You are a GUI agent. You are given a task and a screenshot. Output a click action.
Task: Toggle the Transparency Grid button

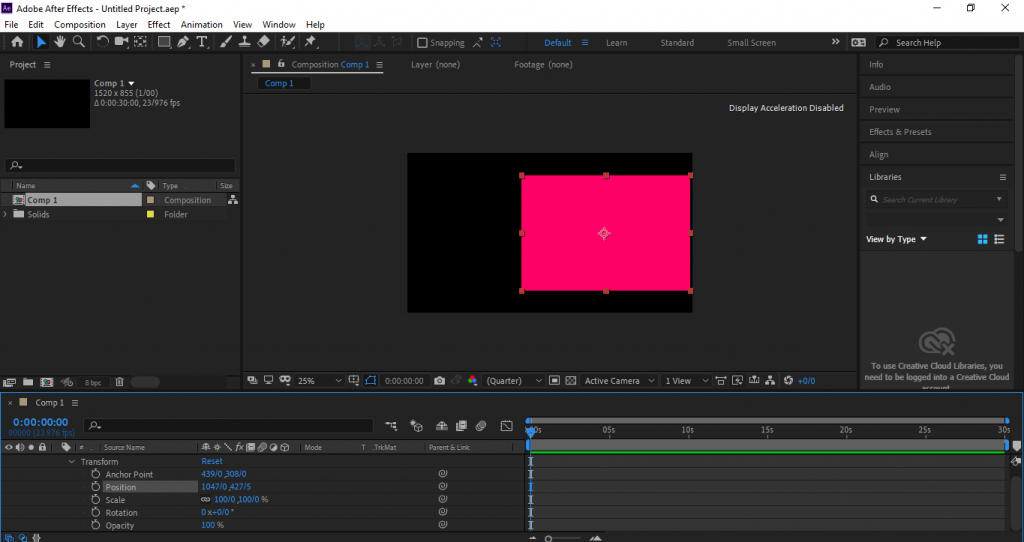[x=571, y=381]
